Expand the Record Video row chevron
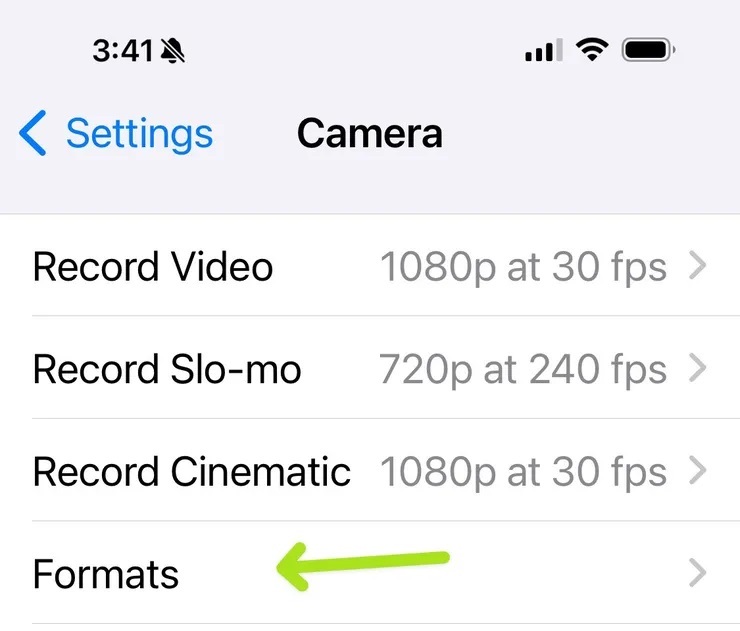This screenshot has width=740, height=631. click(698, 267)
